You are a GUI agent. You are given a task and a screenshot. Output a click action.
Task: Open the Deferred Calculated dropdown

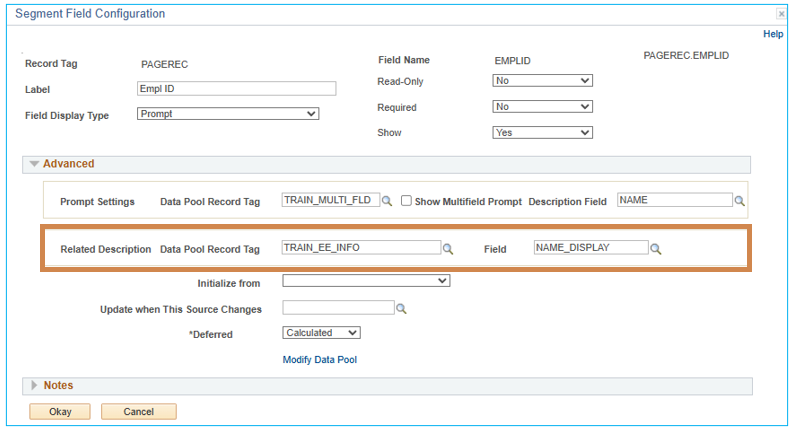click(x=321, y=332)
